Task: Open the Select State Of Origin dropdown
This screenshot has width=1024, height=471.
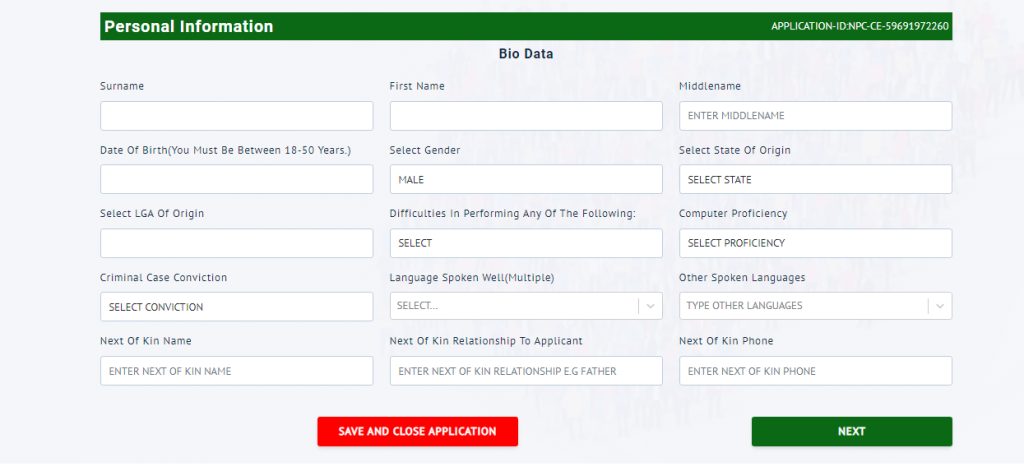Action: coord(815,179)
